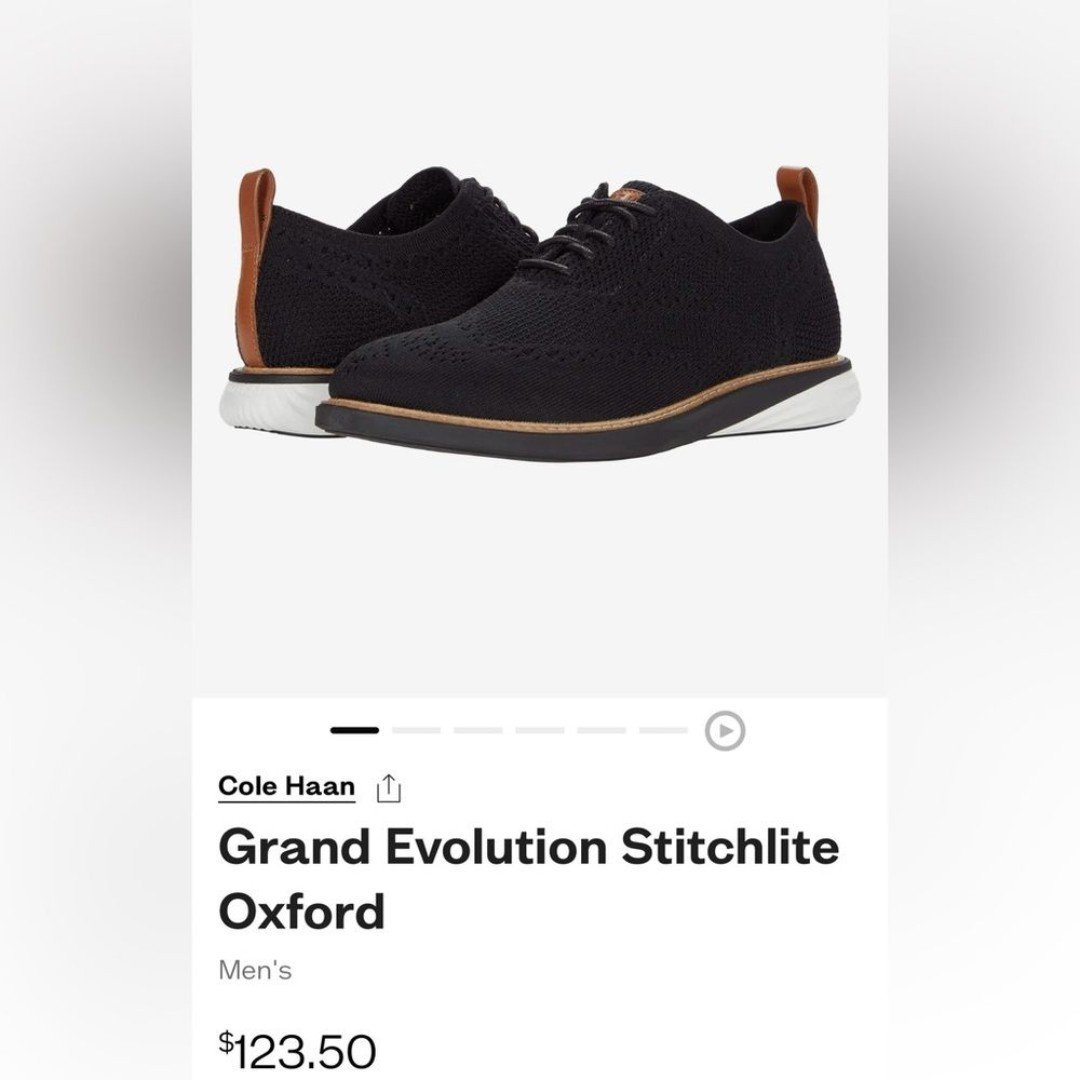Click the Grand Evolution Stitchlite Oxford title
Screen dimensions: 1080x1080
point(528,879)
